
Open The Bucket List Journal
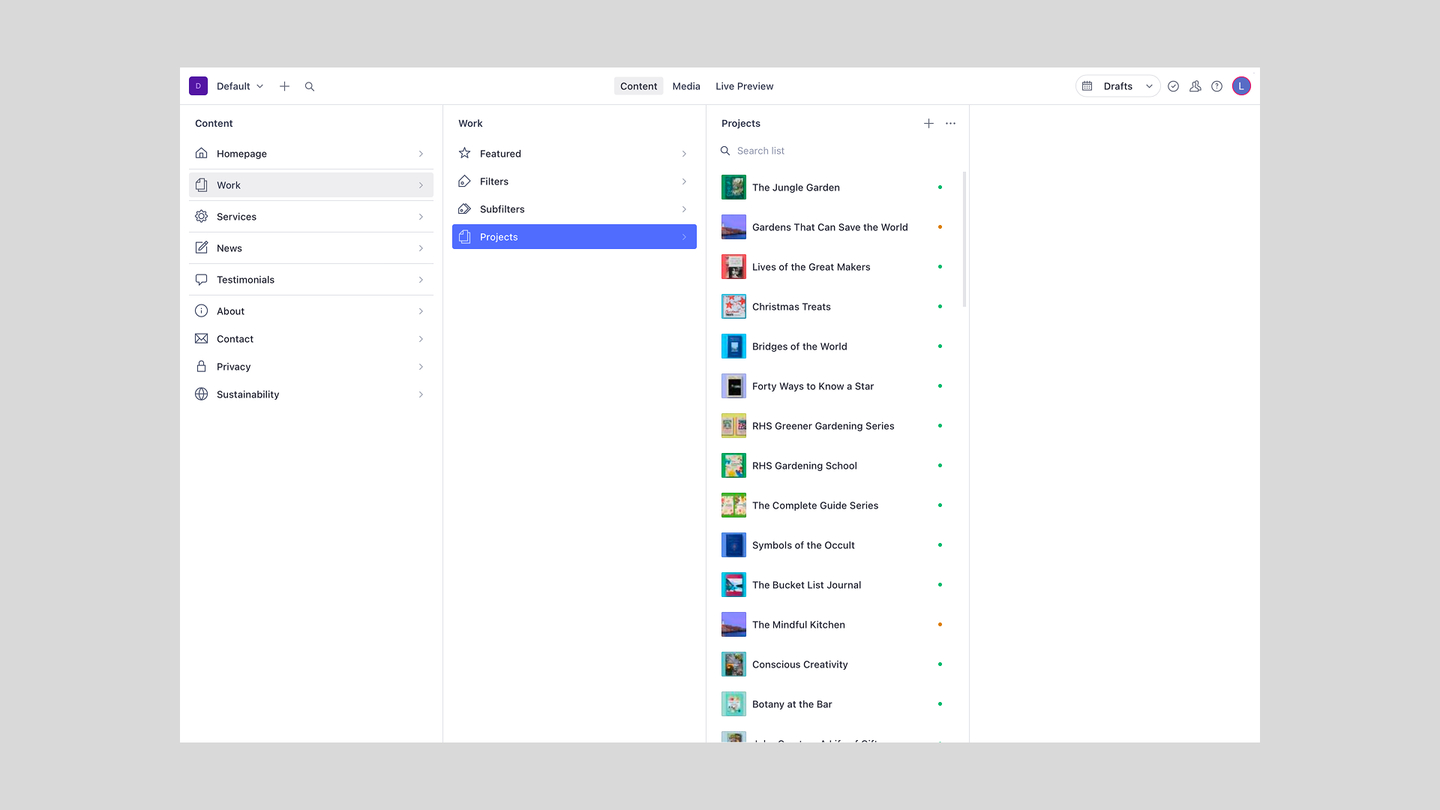pos(836,585)
